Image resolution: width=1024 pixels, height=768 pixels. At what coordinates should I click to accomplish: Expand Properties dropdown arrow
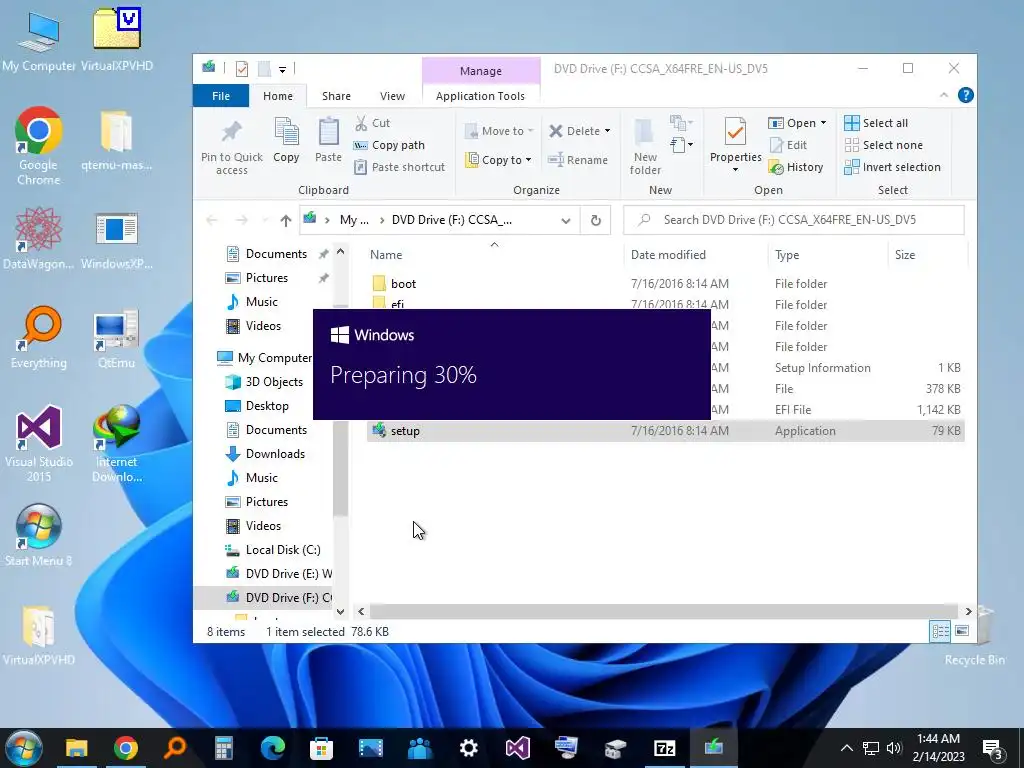735,170
